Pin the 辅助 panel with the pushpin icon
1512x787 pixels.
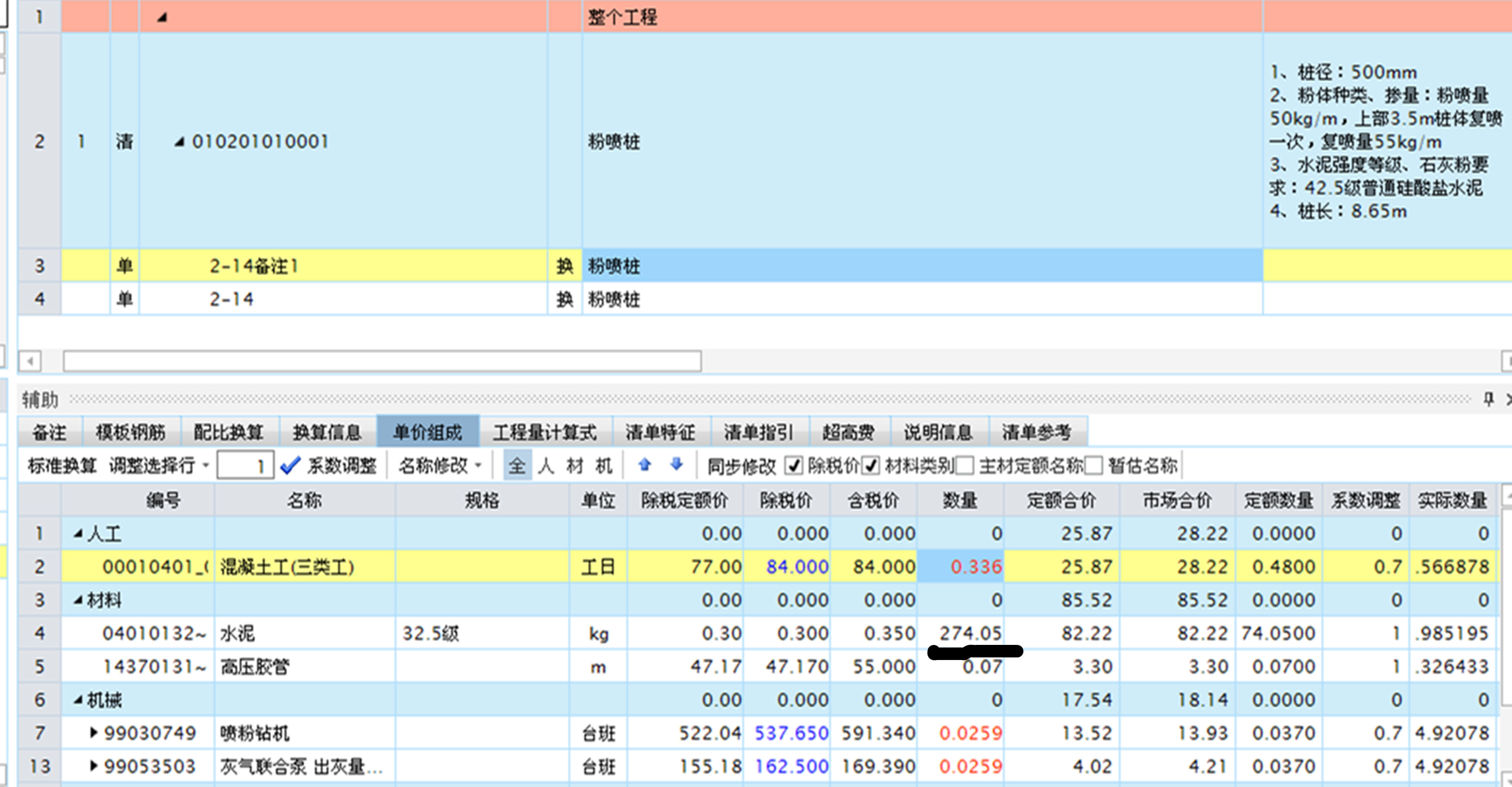pyautogui.click(x=1488, y=400)
